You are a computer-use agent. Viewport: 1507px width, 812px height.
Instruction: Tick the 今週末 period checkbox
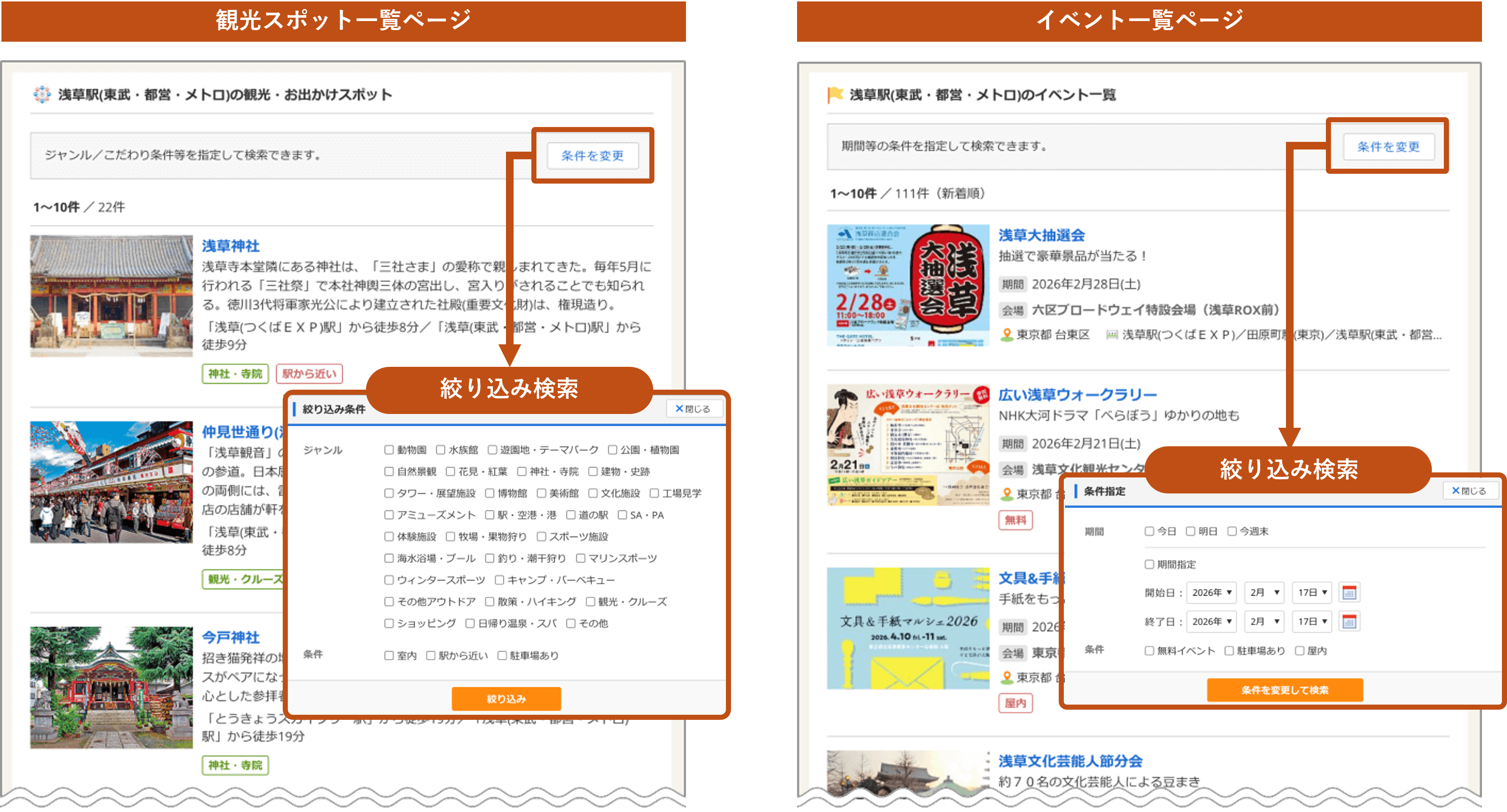1232,531
